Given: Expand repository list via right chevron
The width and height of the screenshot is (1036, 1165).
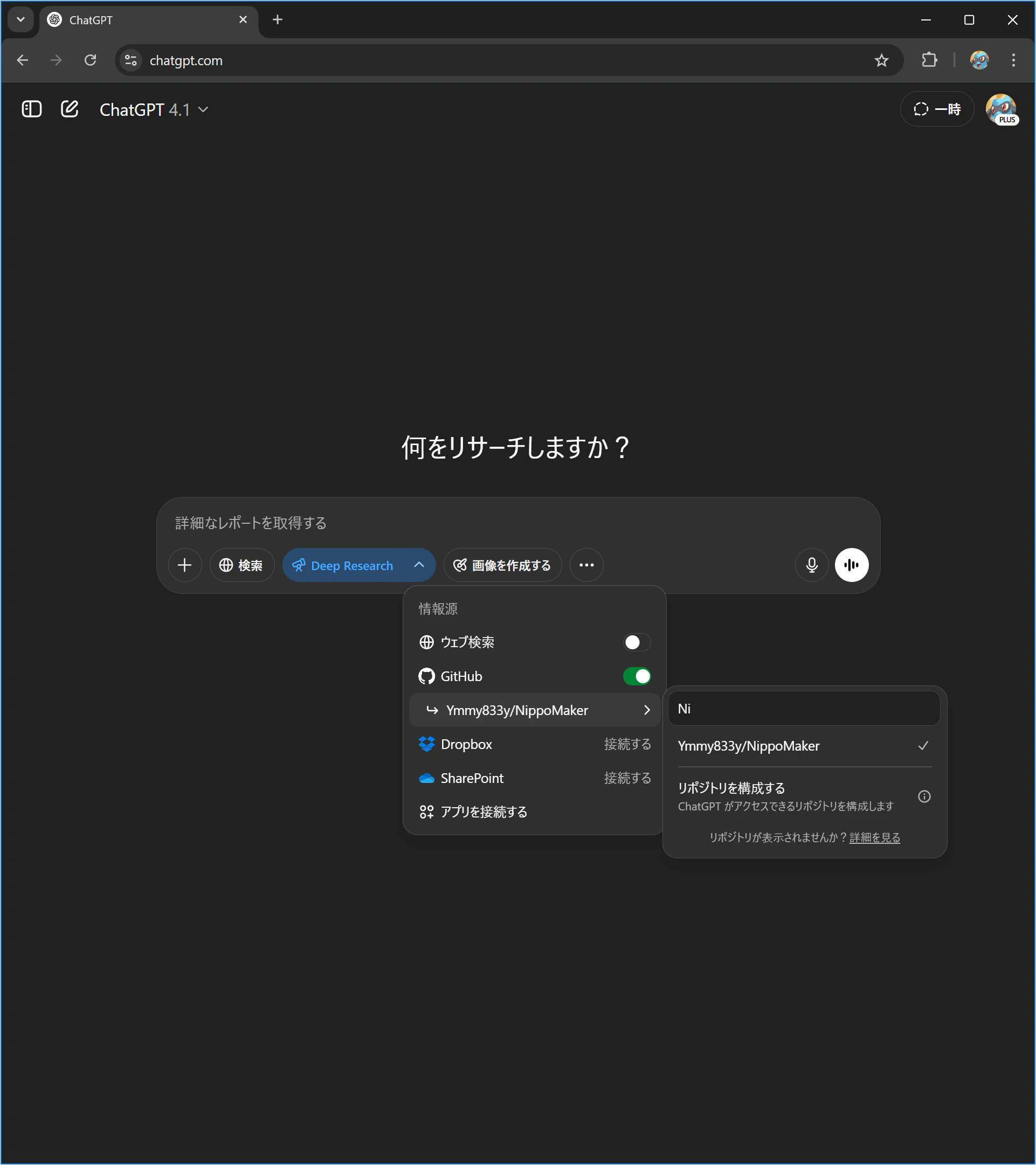Looking at the screenshot, I should point(647,710).
